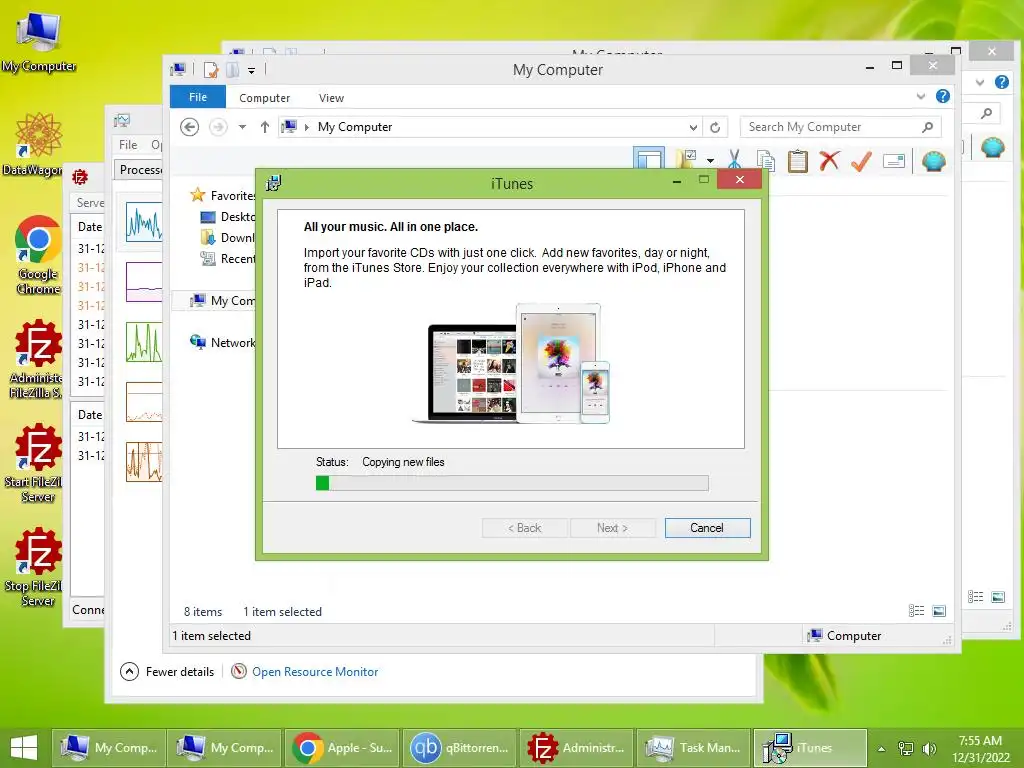Open the address bar history dropdown

click(x=693, y=127)
